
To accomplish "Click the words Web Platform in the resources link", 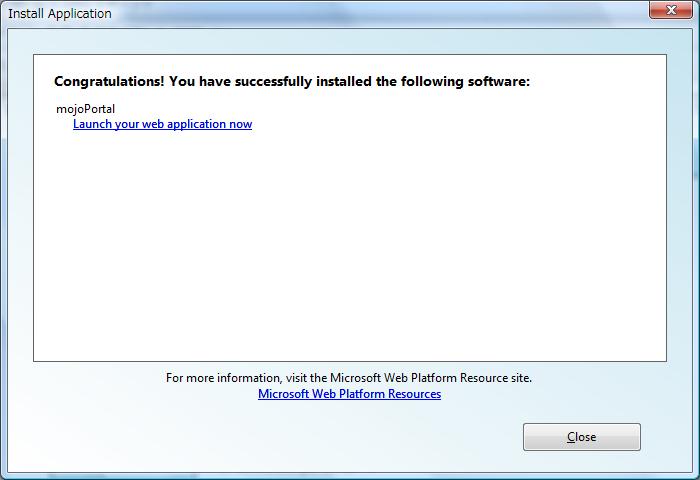I will pyautogui.click(x=348, y=394).
